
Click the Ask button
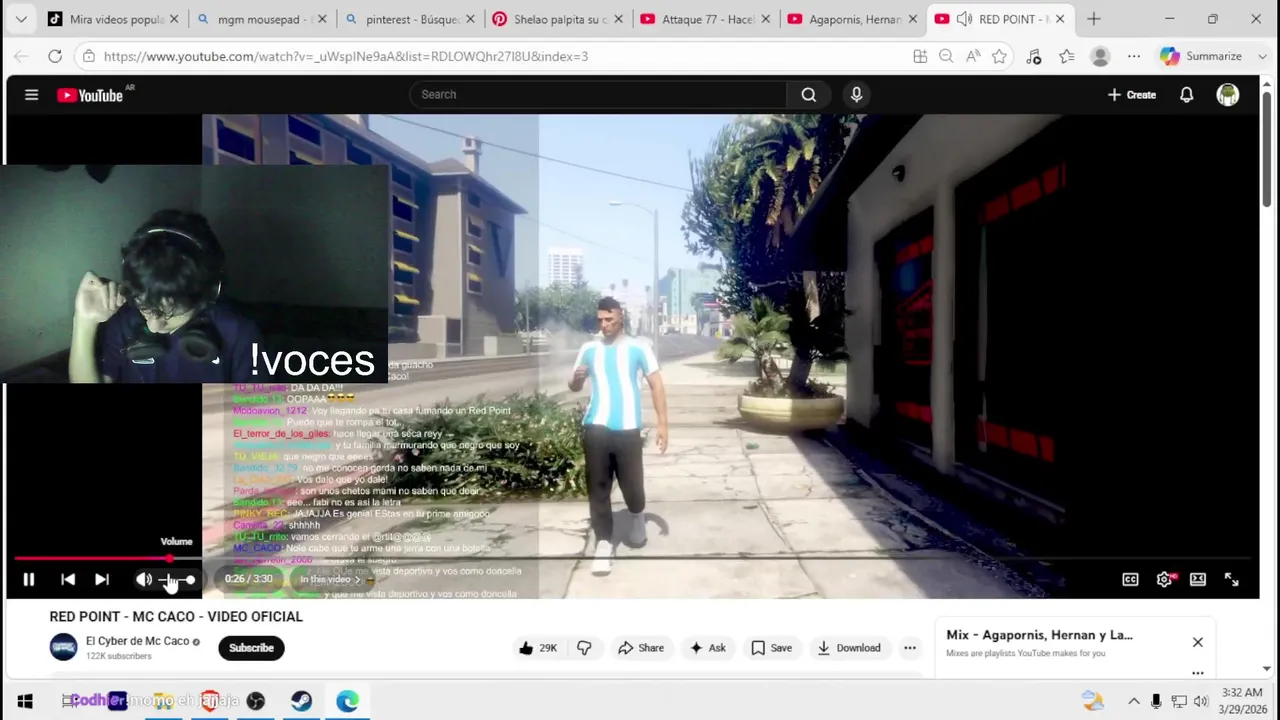tap(707, 648)
